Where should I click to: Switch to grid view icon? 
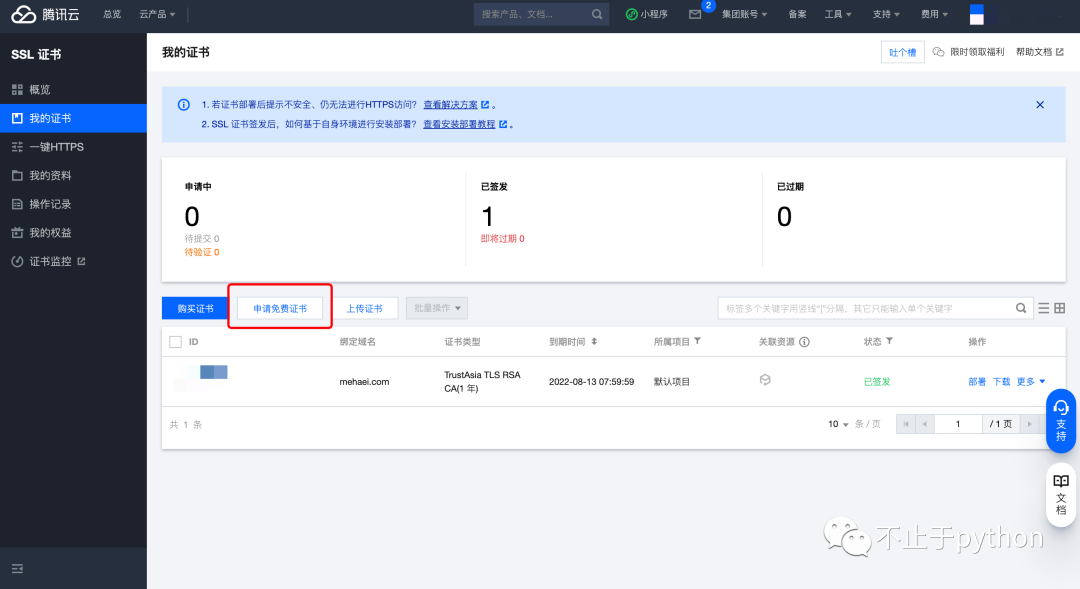(1060, 308)
